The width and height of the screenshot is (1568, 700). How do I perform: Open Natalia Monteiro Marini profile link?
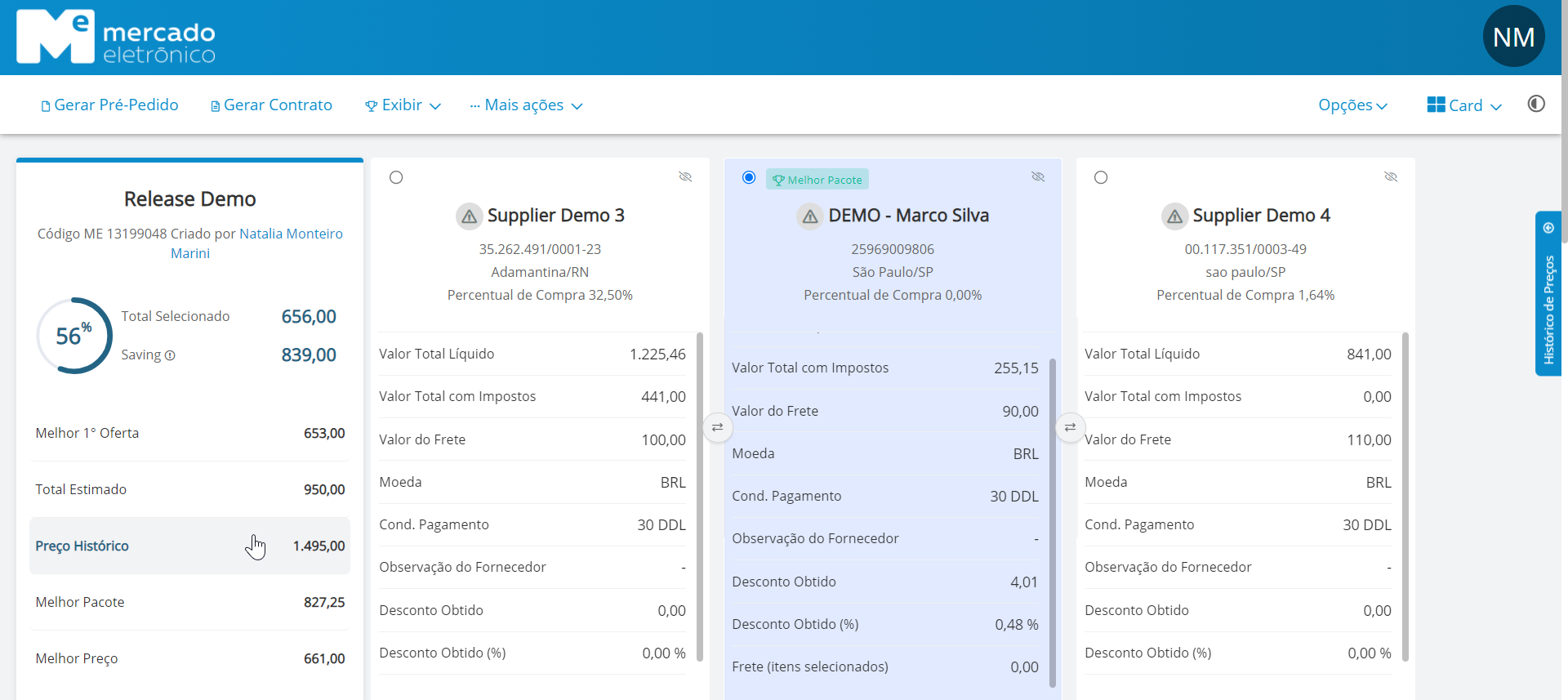[x=291, y=234]
